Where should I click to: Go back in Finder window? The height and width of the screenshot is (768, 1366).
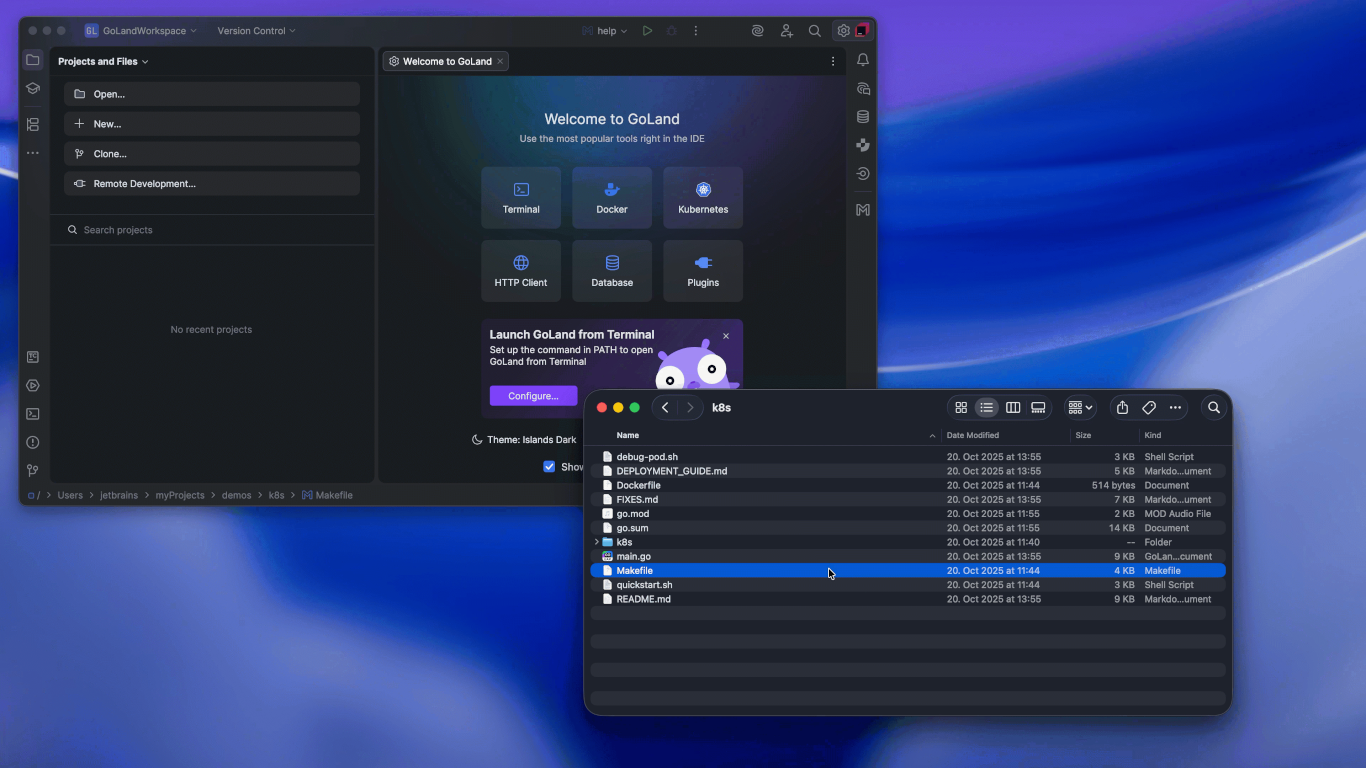coord(665,408)
